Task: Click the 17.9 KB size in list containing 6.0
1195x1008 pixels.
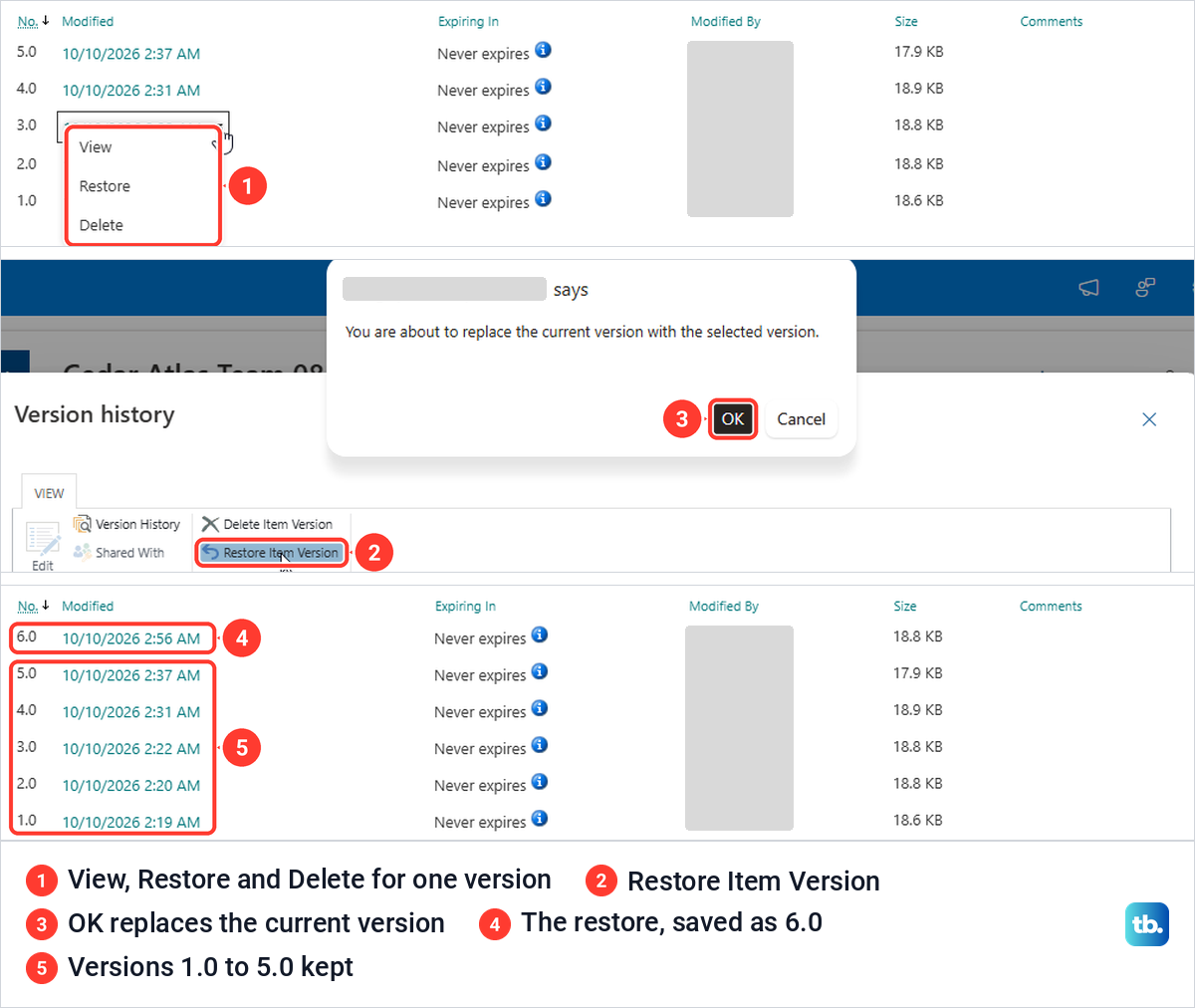Action: point(918,673)
